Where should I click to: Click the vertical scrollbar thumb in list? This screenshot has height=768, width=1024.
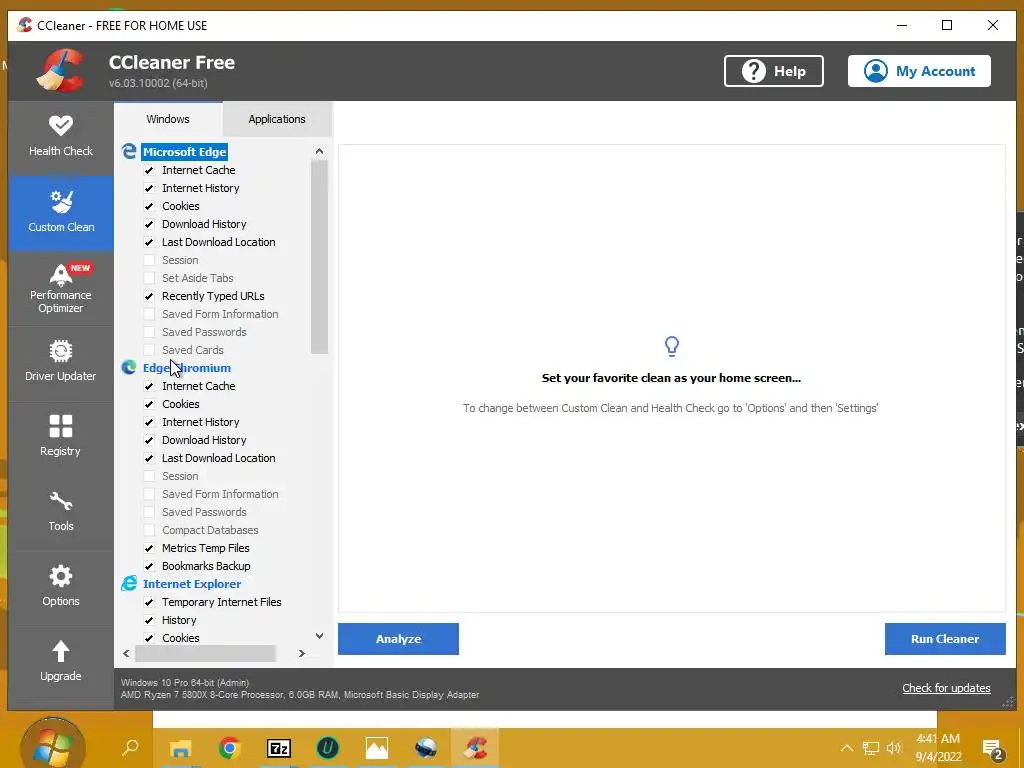(x=319, y=256)
